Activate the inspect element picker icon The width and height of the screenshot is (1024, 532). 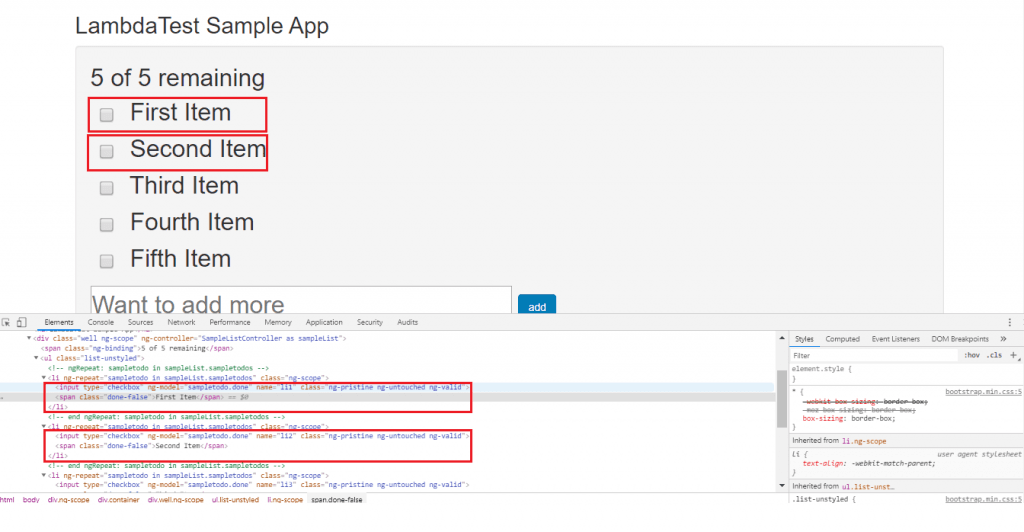(7, 323)
